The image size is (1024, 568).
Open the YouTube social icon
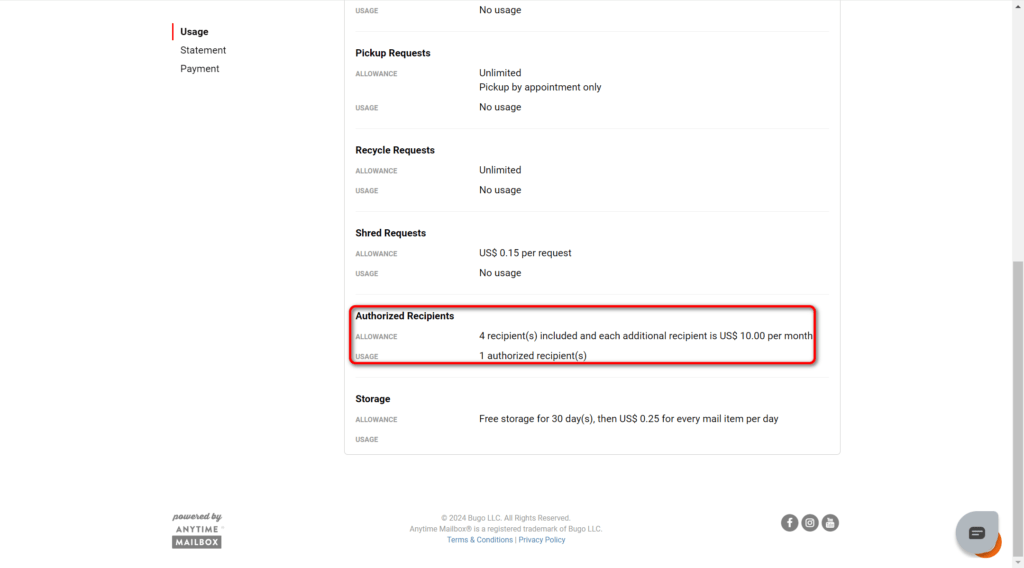pos(830,522)
